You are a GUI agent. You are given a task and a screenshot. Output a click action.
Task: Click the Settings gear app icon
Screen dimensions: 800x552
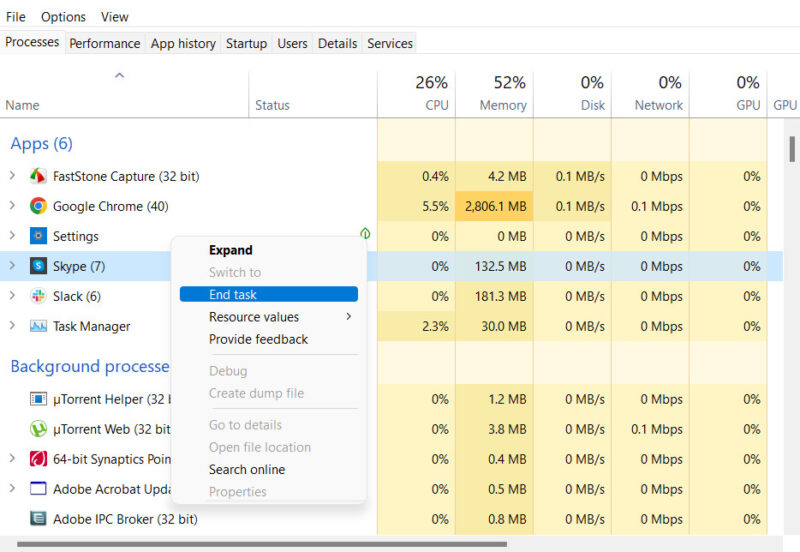coord(38,236)
